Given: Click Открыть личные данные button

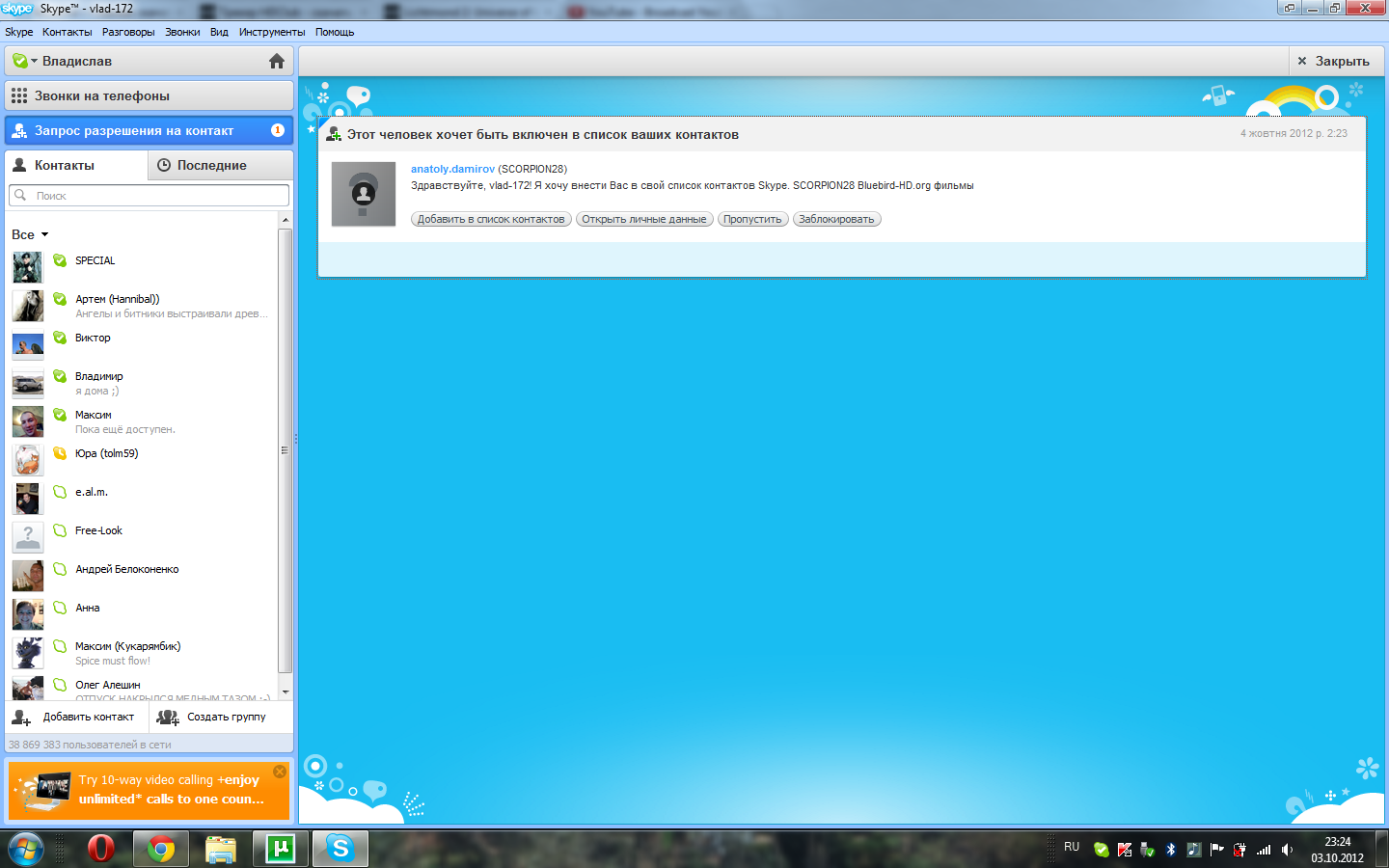Looking at the screenshot, I should coord(644,219).
